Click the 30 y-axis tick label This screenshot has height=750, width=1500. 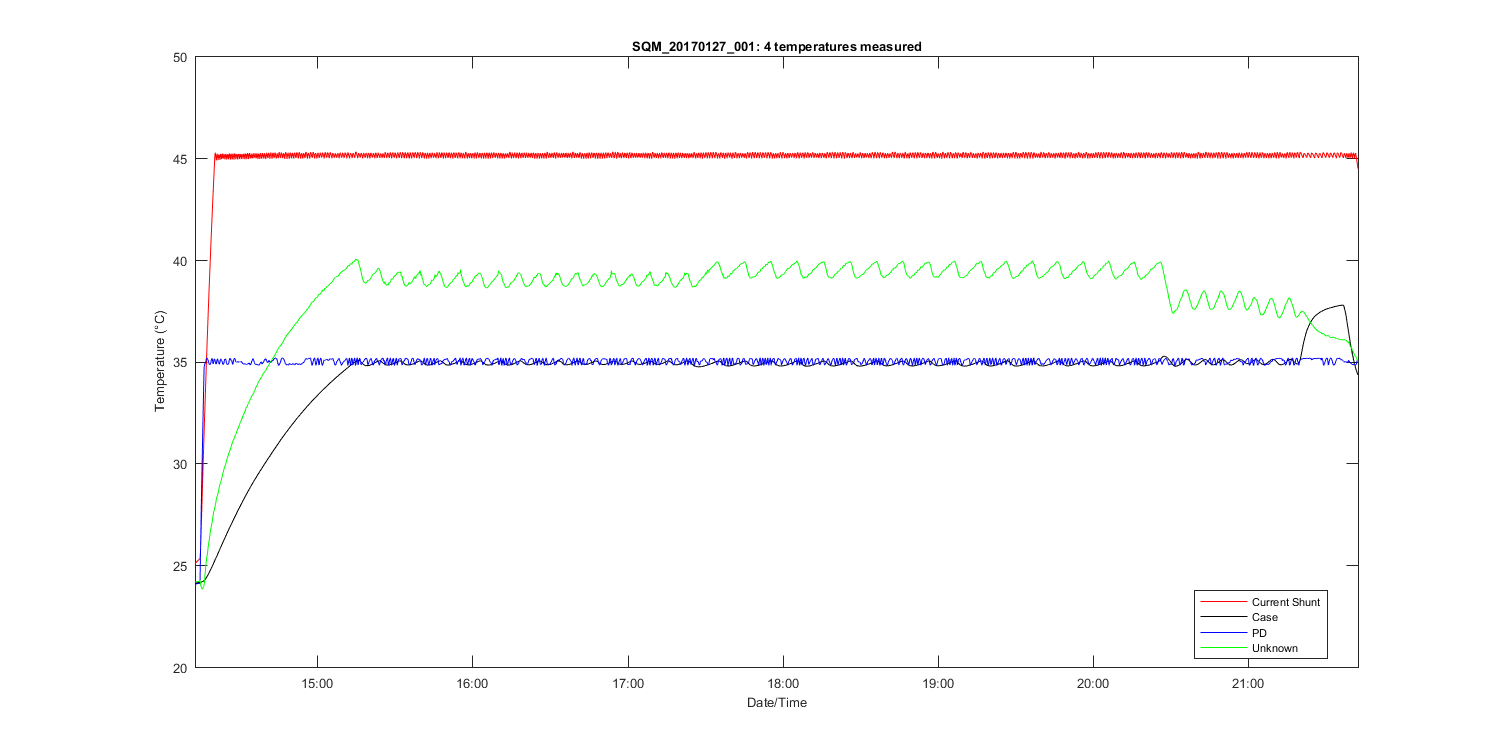click(x=182, y=464)
